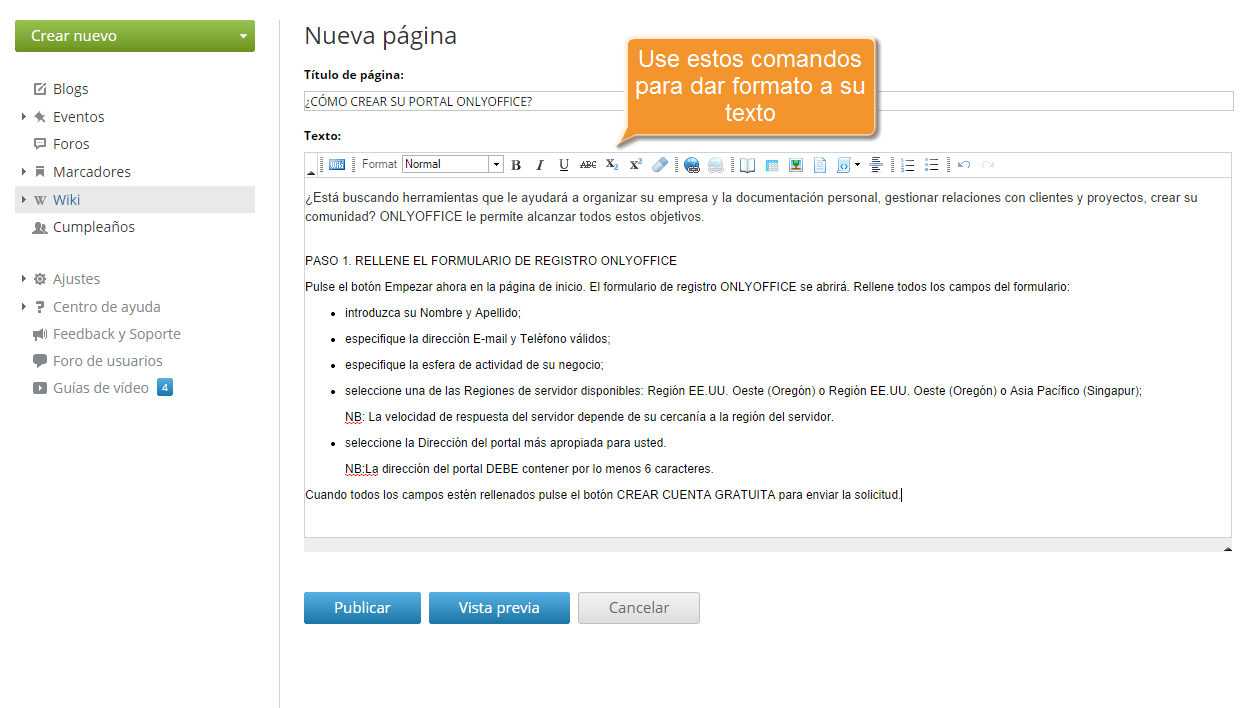Apply subscript formatting
This screenshot has height=708, width=1240.
pos(612,164)
